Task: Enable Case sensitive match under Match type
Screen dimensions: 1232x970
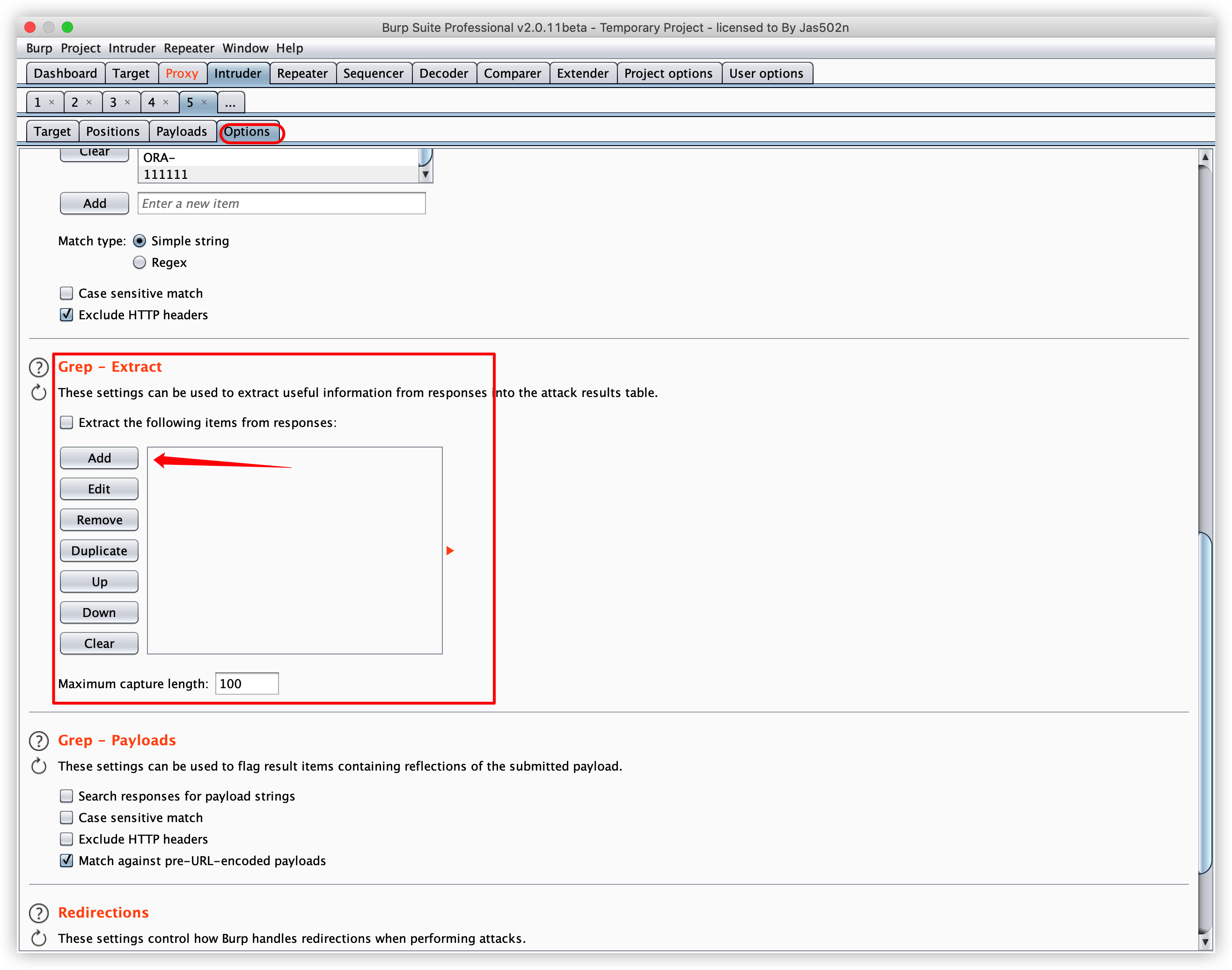Action: (66, 293)
